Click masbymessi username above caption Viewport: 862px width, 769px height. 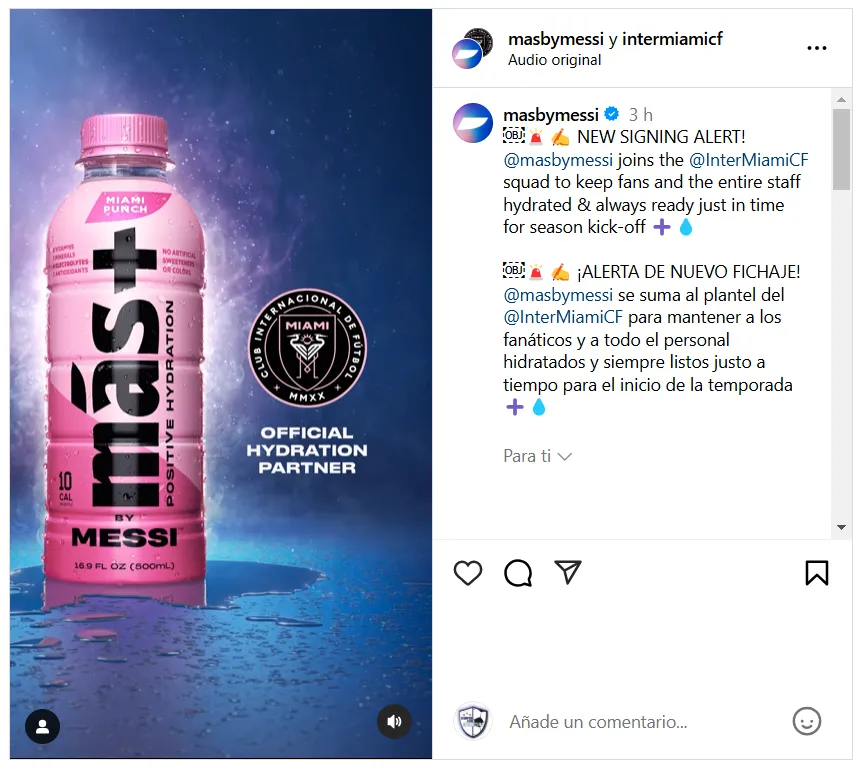(551, 115)
